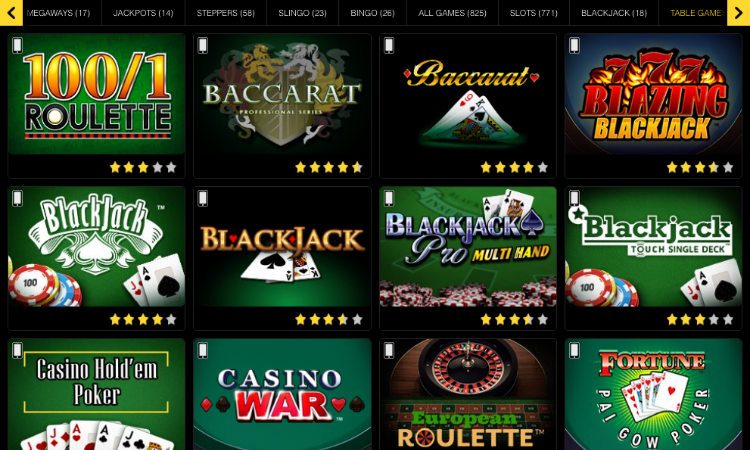Switch to the Slingo (23) tab
Screen dimensions: 750x450
coord(302,13)
